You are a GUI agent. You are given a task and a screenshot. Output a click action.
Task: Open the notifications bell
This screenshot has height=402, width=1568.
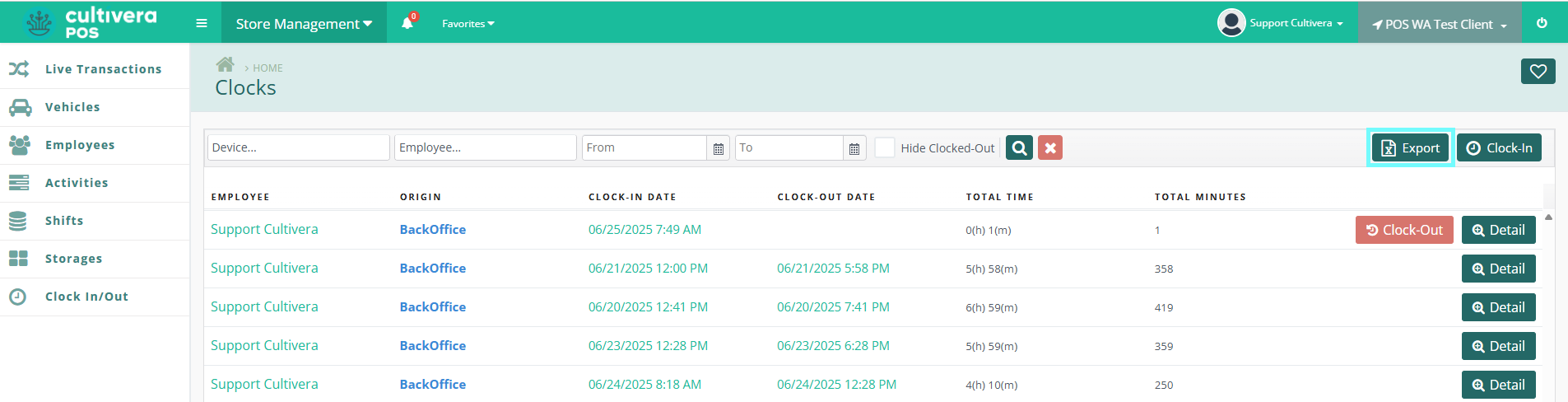coord(407,23)
